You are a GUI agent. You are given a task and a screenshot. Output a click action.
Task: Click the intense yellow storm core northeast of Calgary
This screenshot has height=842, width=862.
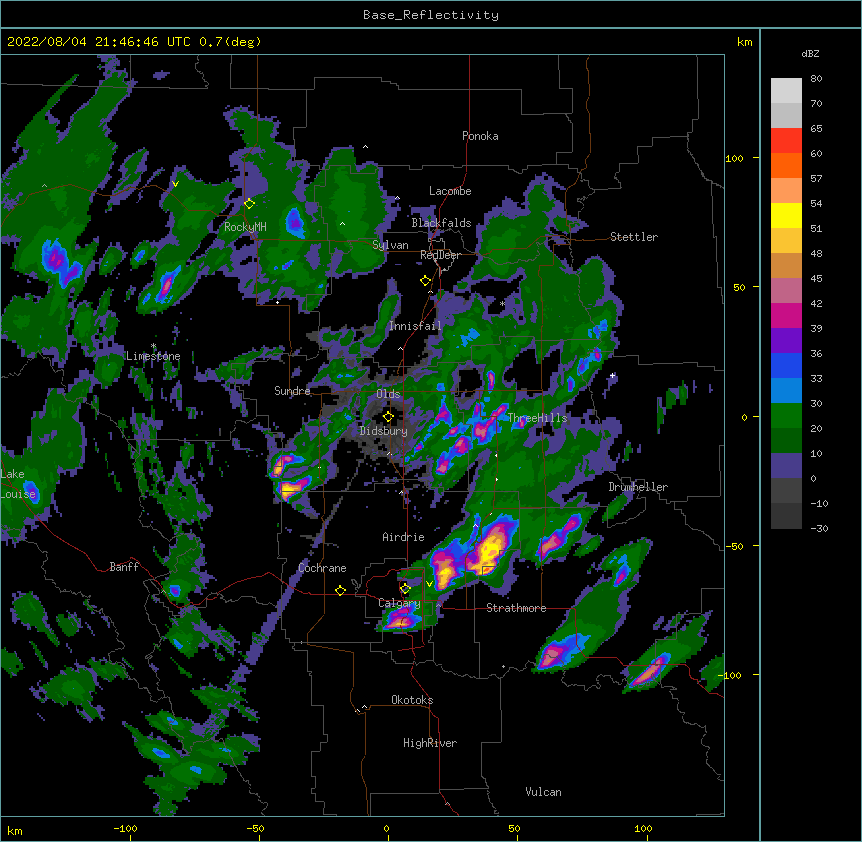(x=488, y=549)
